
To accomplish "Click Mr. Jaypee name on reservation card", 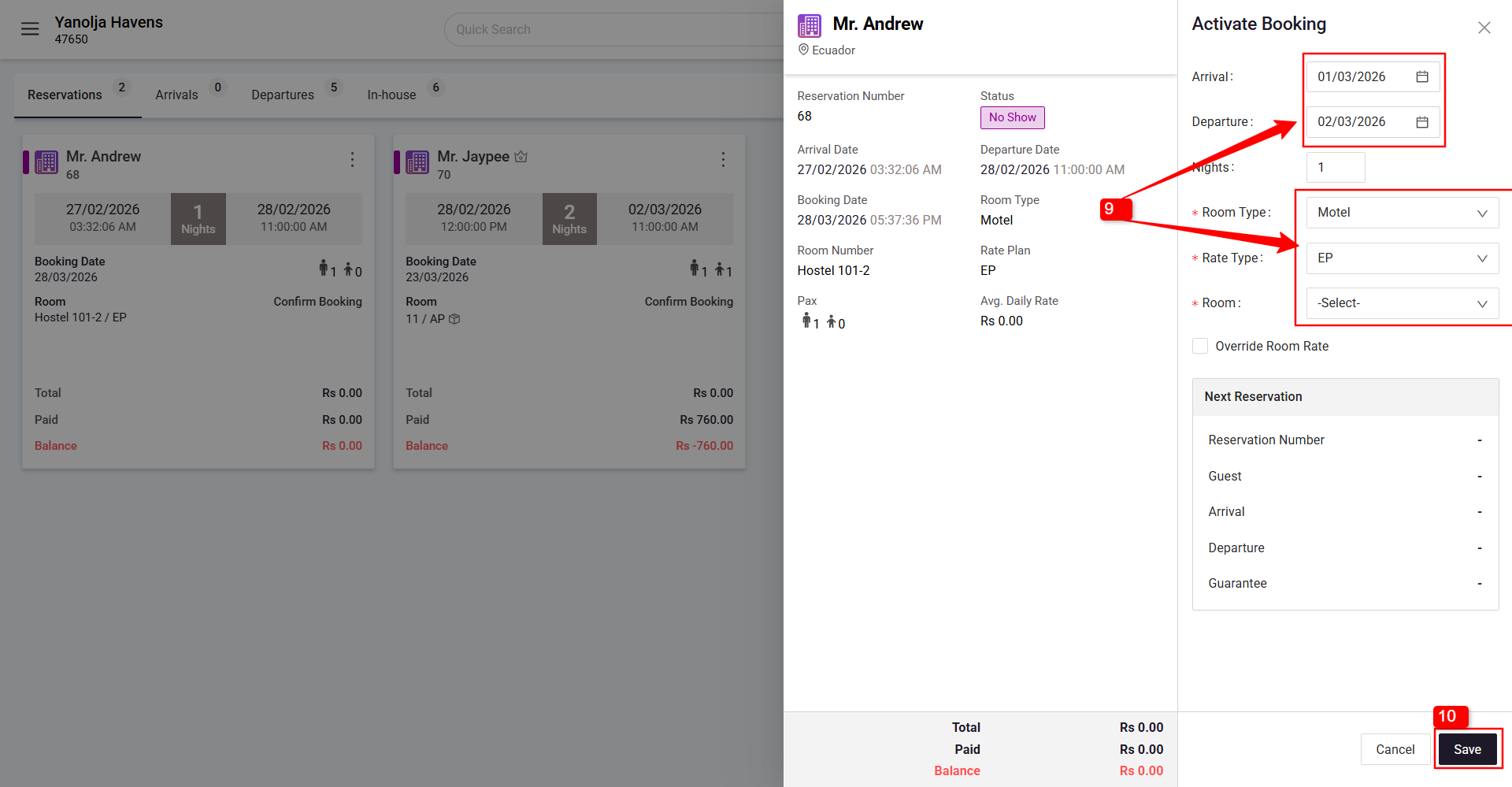I will pyautogui.click(x=473, y=157).
